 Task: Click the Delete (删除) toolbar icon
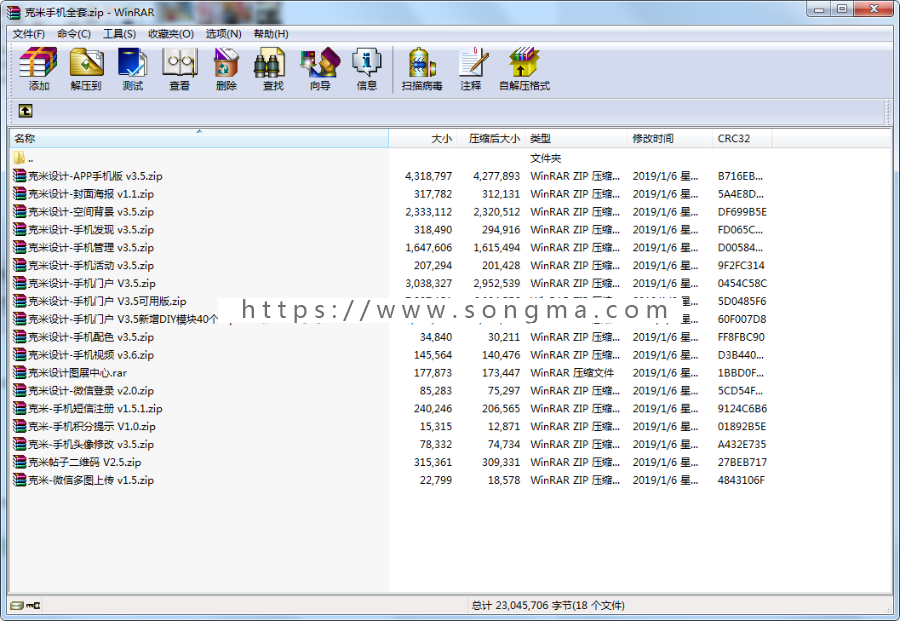[226, 63]
